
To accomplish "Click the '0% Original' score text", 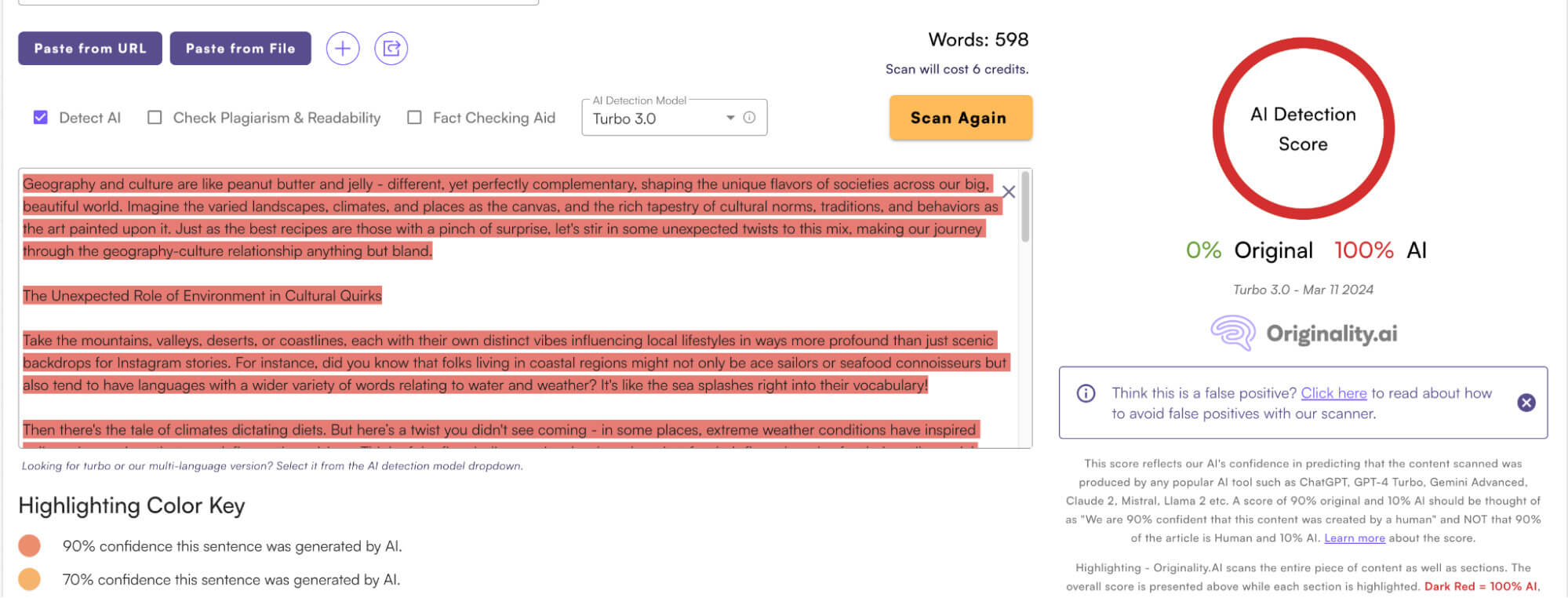I will click(x=1250, y=250).
